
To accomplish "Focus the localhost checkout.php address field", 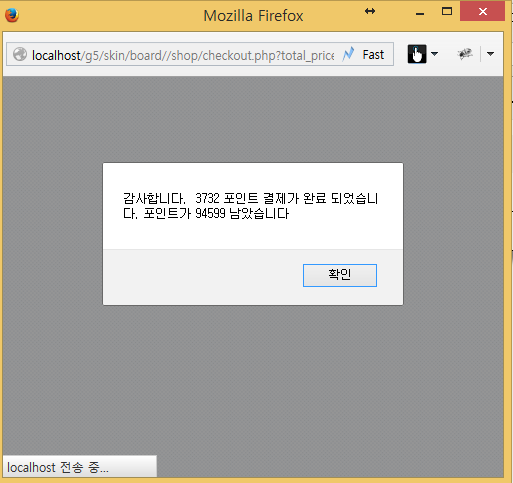I will pos(183,55).
